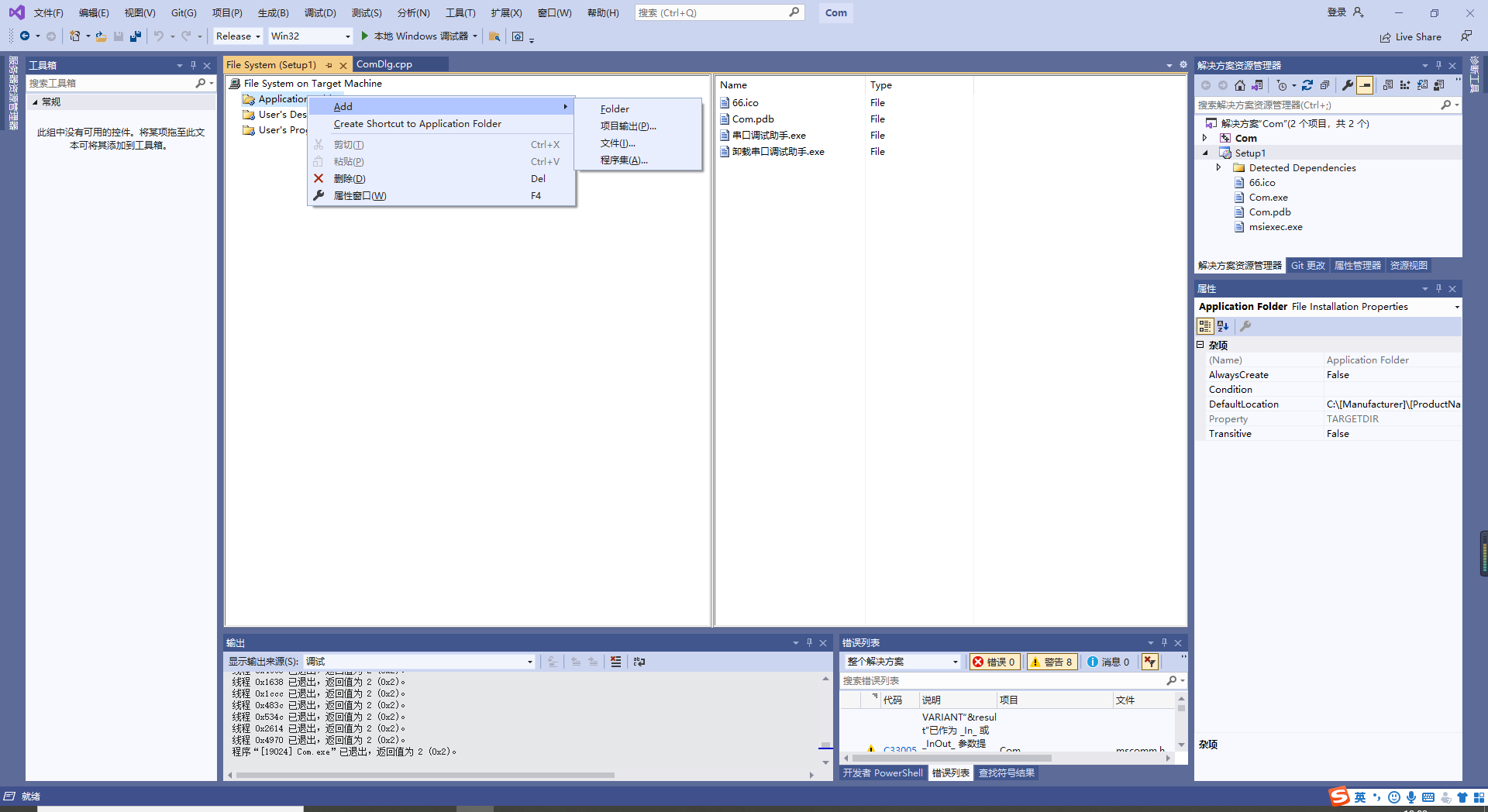Open the 显示输出来源 dropdown in Output panel
Viewport: 1488px width, 812px height.
pos(529,662)
